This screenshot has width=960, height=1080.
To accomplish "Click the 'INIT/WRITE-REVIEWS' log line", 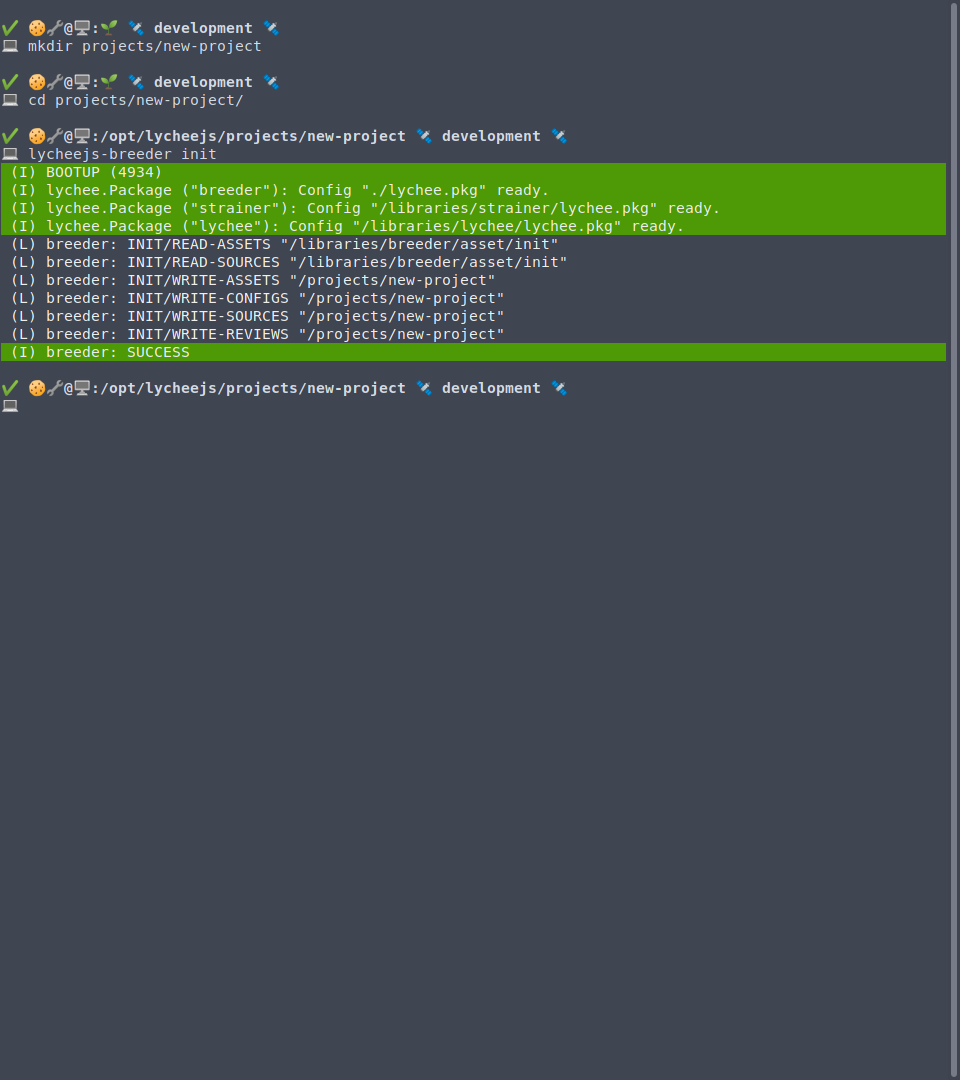I will (x=257, y=334).
